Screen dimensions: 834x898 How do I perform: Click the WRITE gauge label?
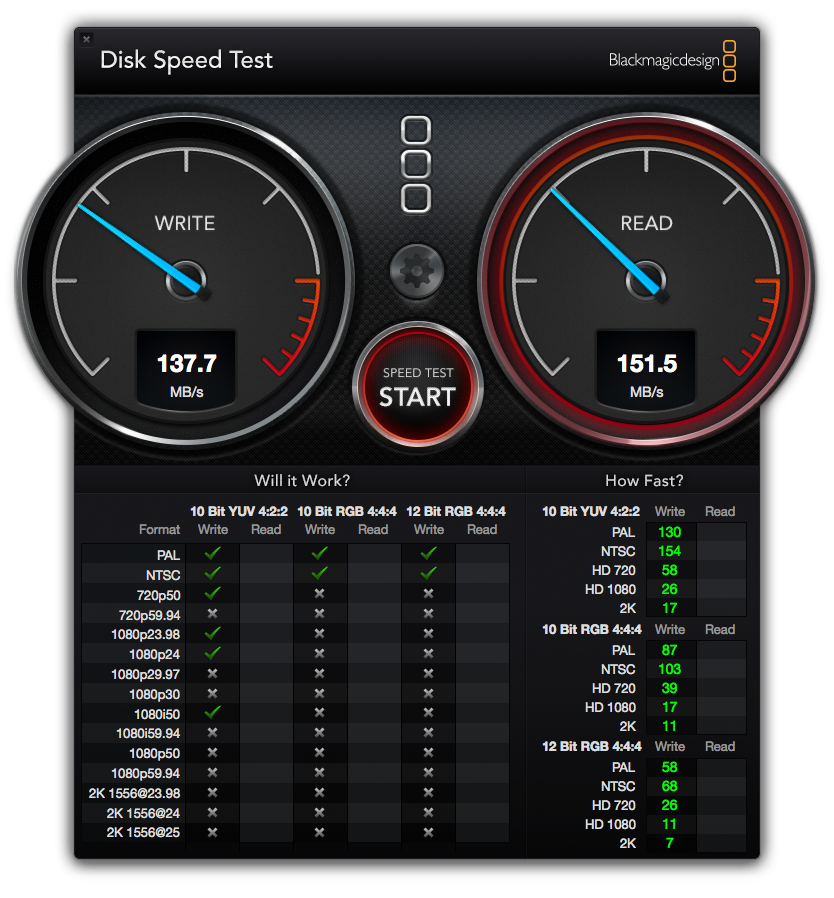pos(184,223)
